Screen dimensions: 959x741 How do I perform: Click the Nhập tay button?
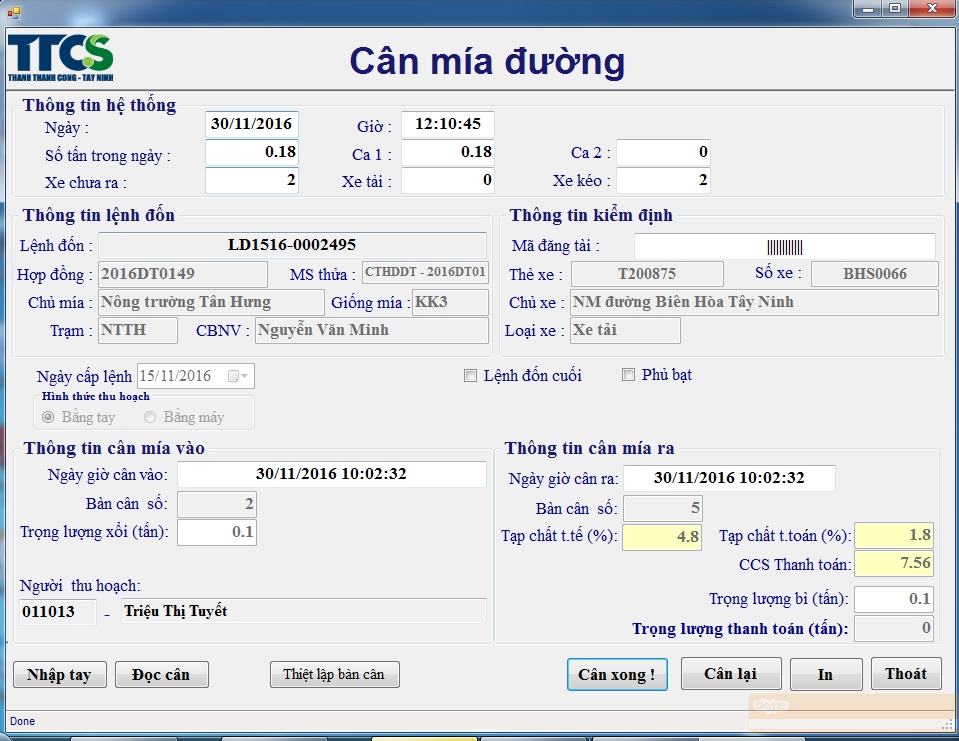(60, 674)
